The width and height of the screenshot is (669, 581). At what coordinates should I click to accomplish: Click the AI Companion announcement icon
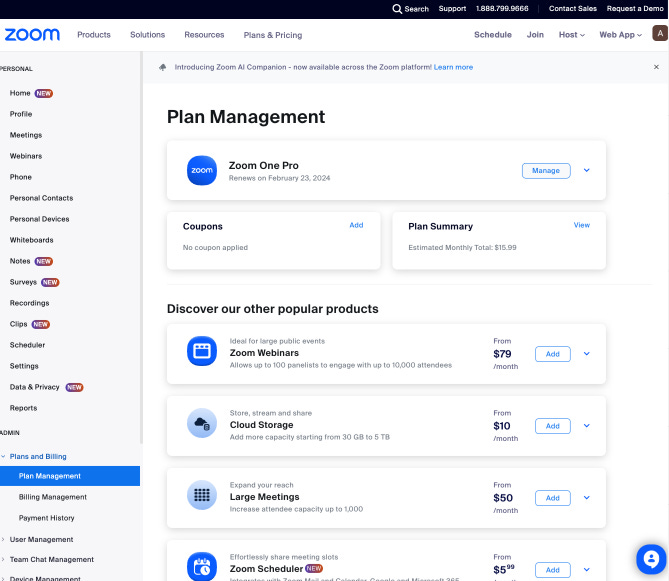163,67
